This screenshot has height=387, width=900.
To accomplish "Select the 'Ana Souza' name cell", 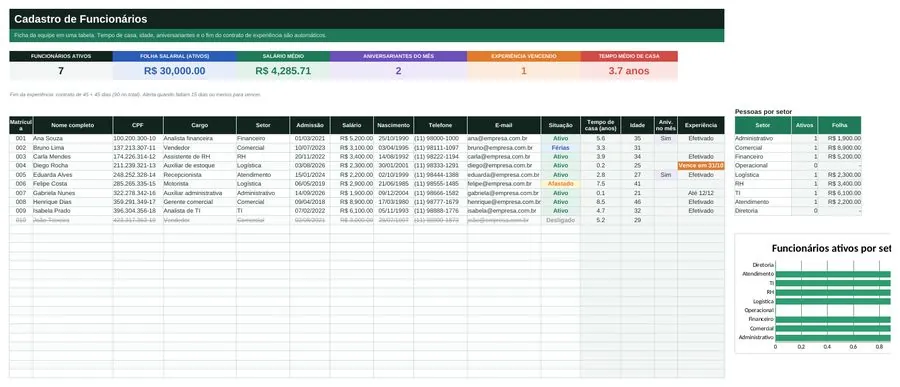I will (72, 138).
